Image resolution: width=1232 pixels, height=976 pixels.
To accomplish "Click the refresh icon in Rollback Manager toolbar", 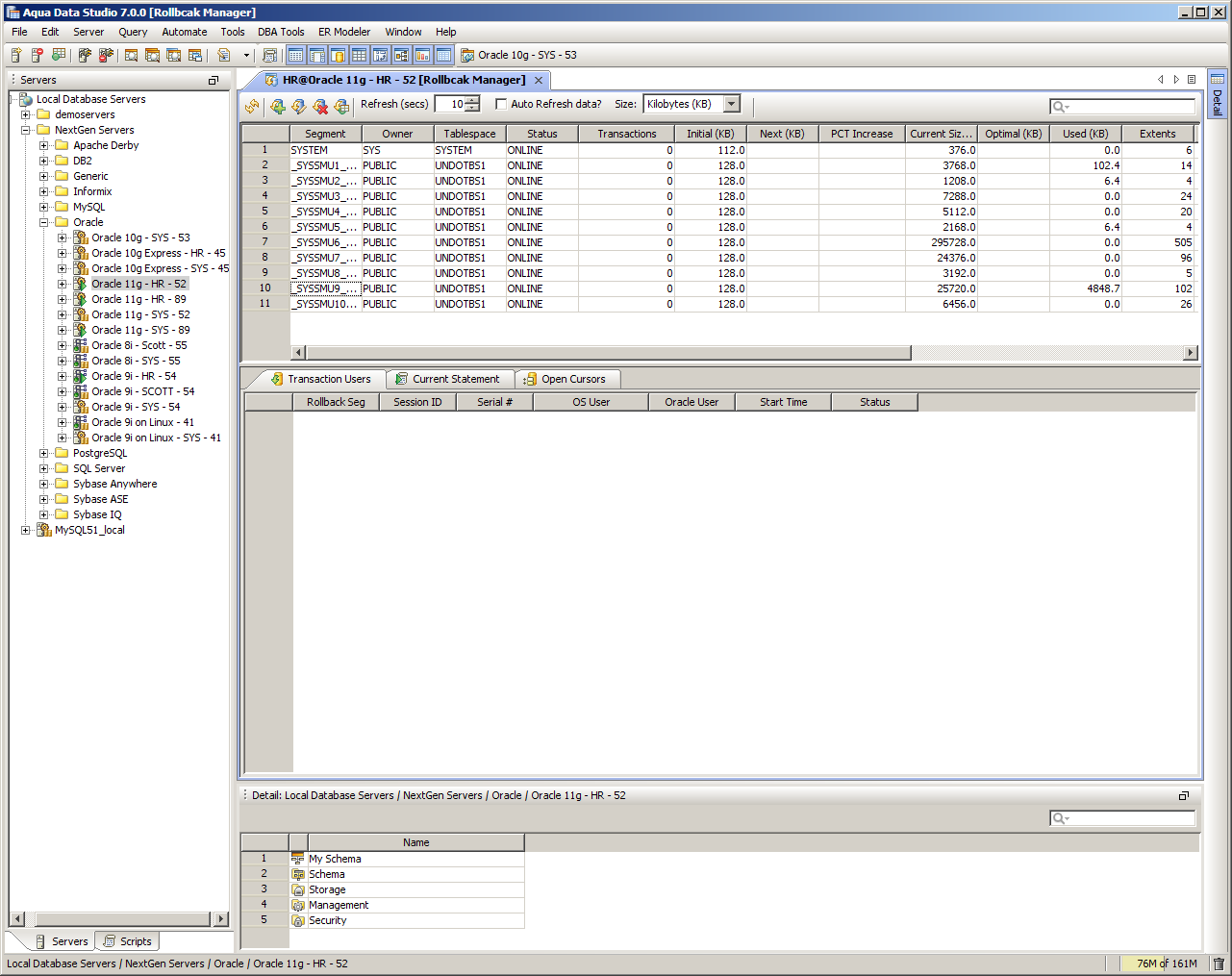I will [x=252, y=106].
